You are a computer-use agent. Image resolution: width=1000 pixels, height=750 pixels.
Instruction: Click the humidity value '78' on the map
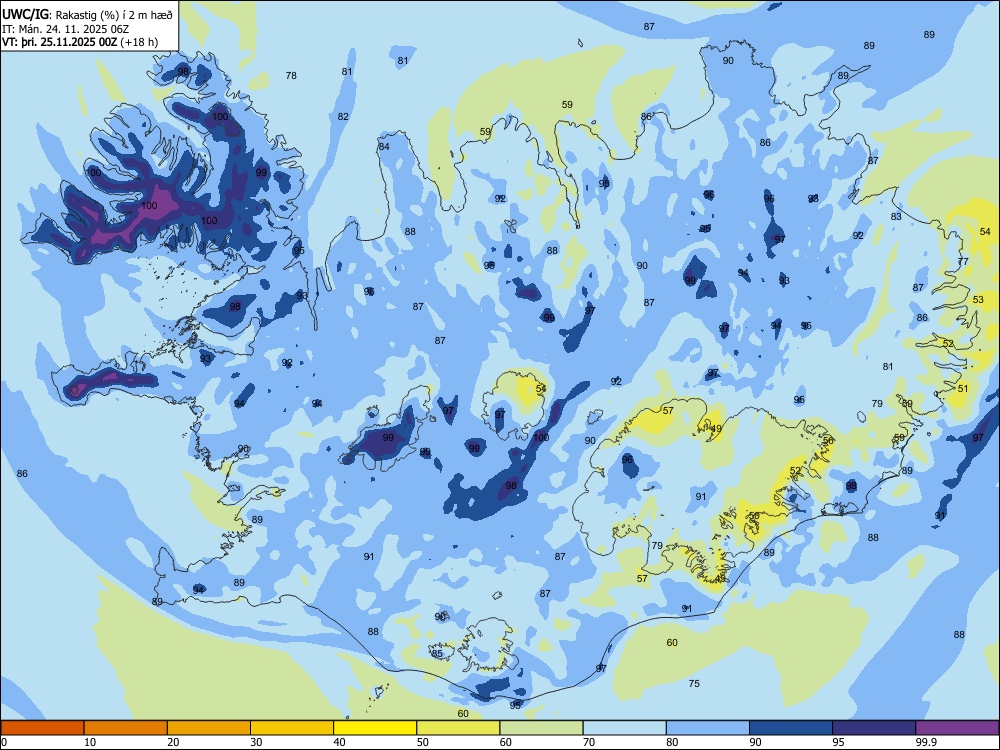pyautogui.click(x=291, y=75)
